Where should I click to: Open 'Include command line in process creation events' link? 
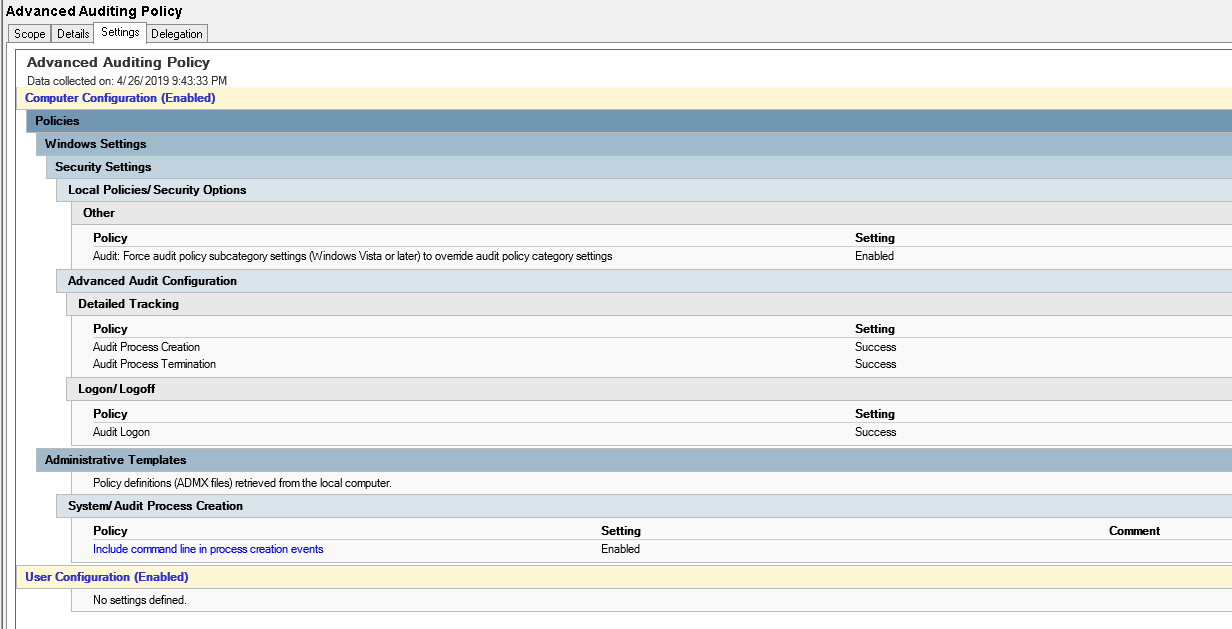pos(208,549)
